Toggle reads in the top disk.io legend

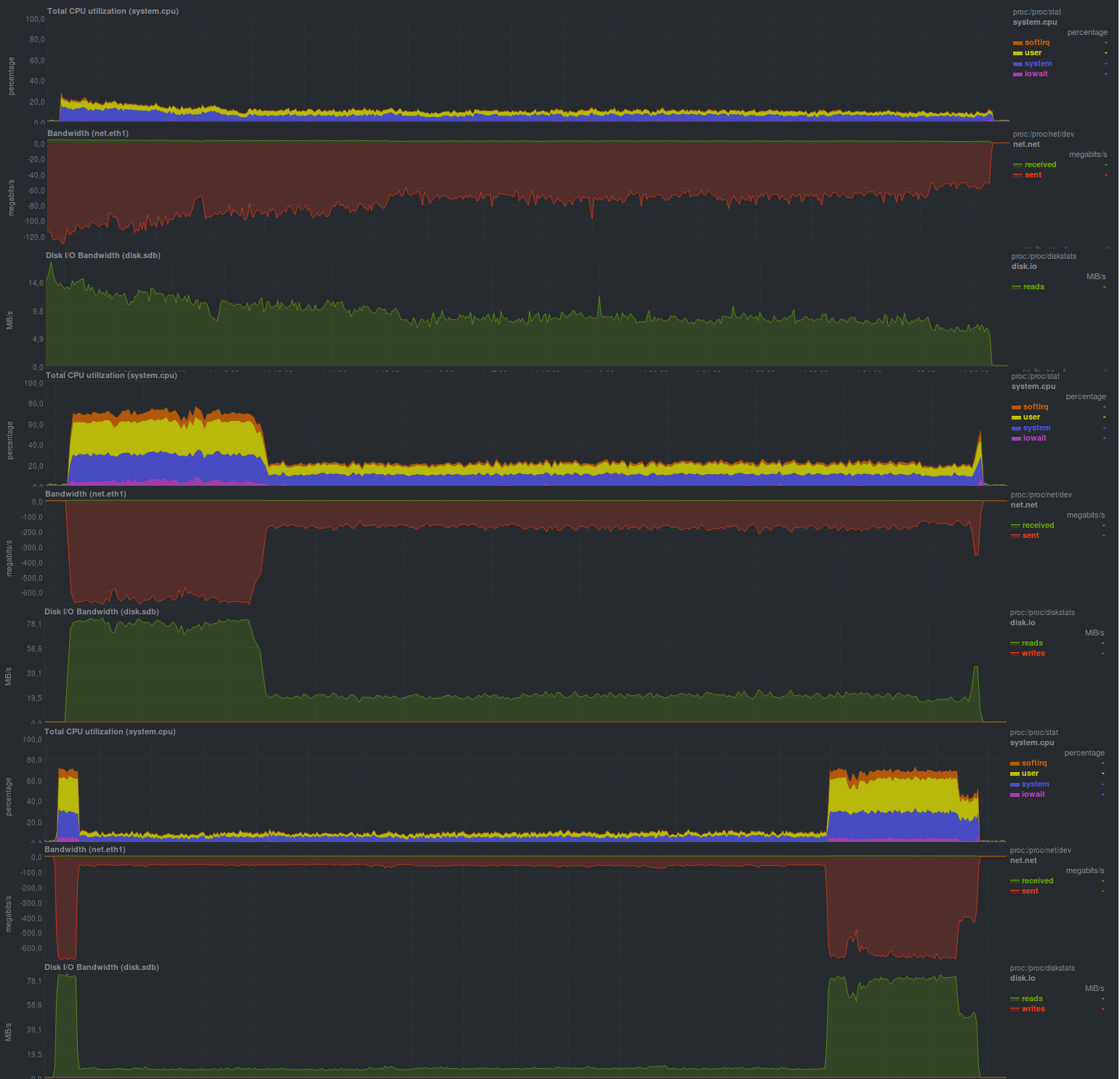(x=1033, y=287)
